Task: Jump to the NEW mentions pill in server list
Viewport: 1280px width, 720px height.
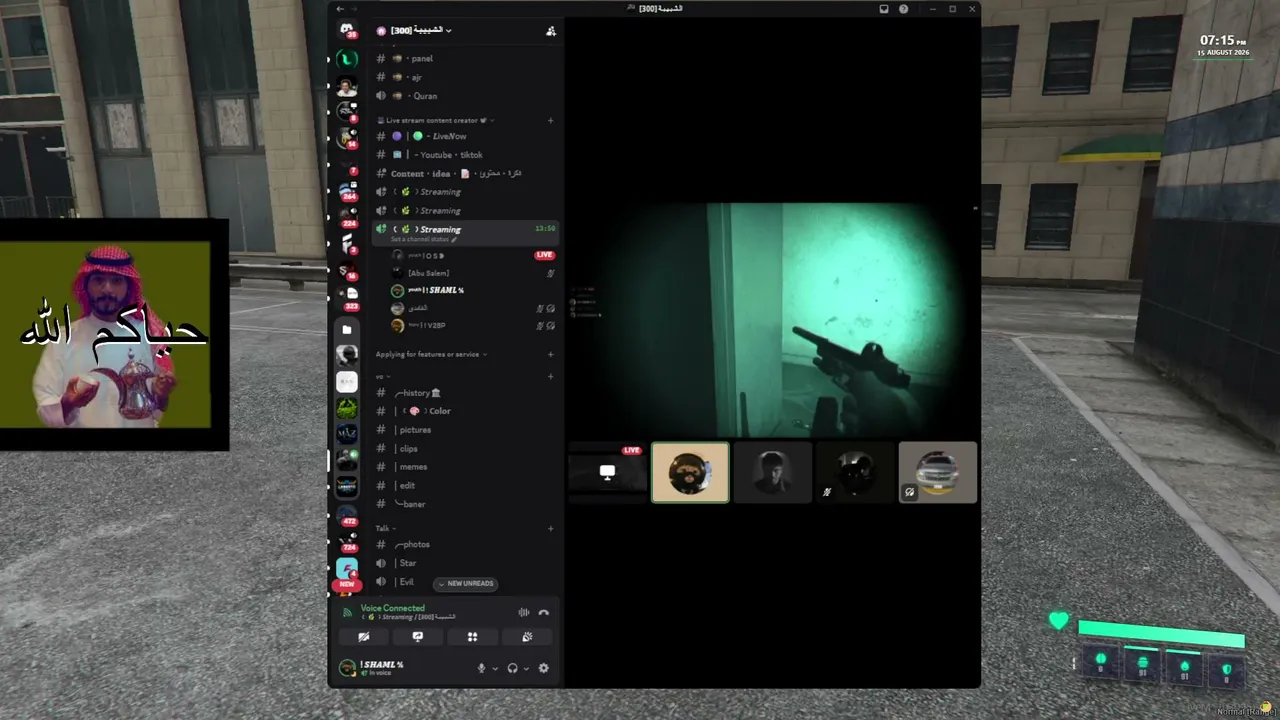Action: (347, 584)
